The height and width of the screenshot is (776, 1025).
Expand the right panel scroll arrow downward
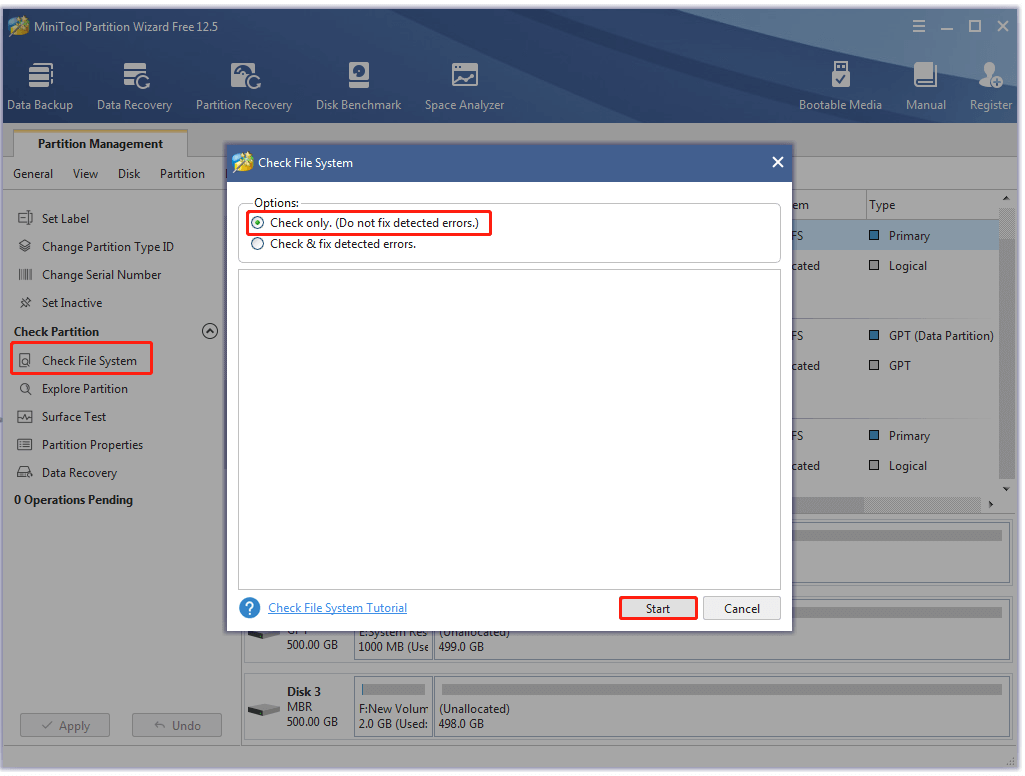click(1008, 489)
